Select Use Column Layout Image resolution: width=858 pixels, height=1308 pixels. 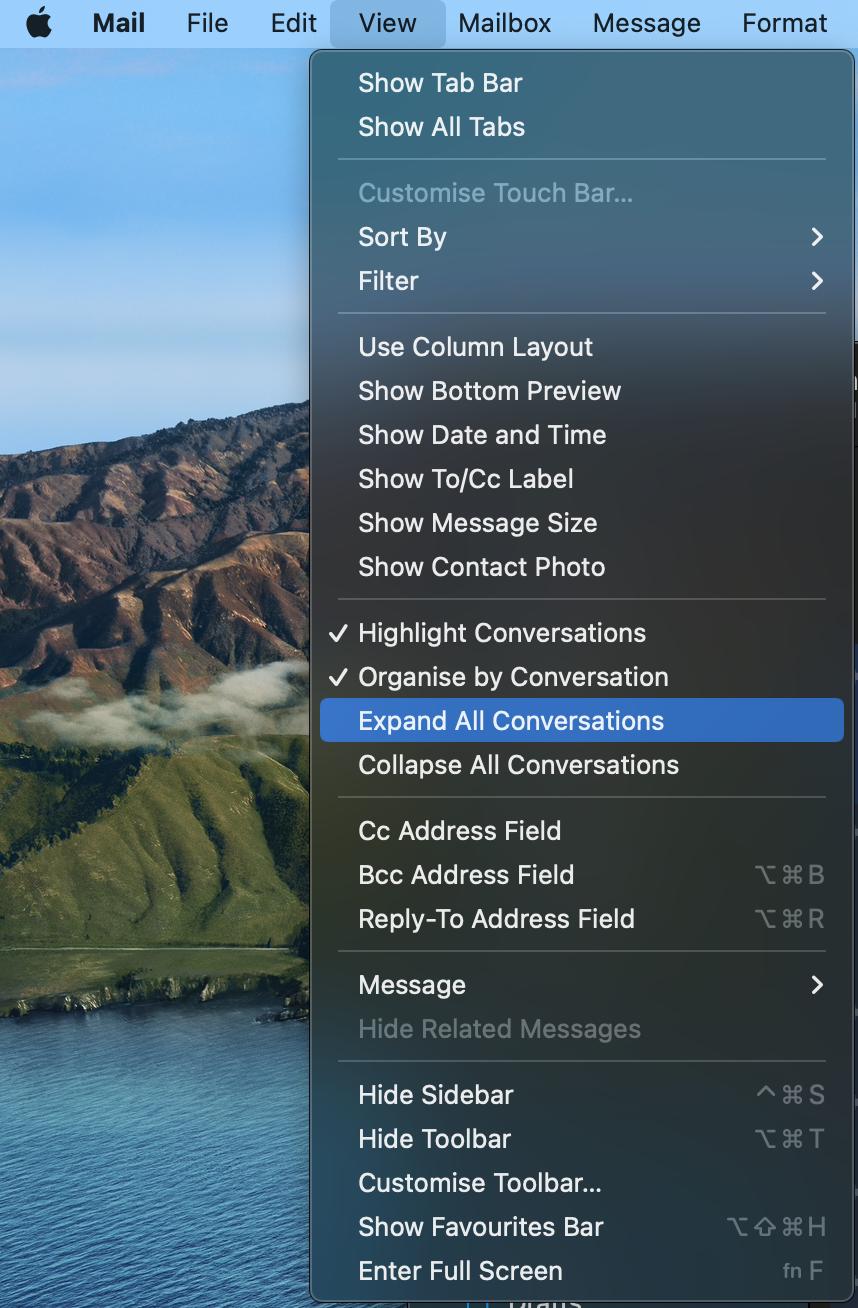(x=582, y=347)
